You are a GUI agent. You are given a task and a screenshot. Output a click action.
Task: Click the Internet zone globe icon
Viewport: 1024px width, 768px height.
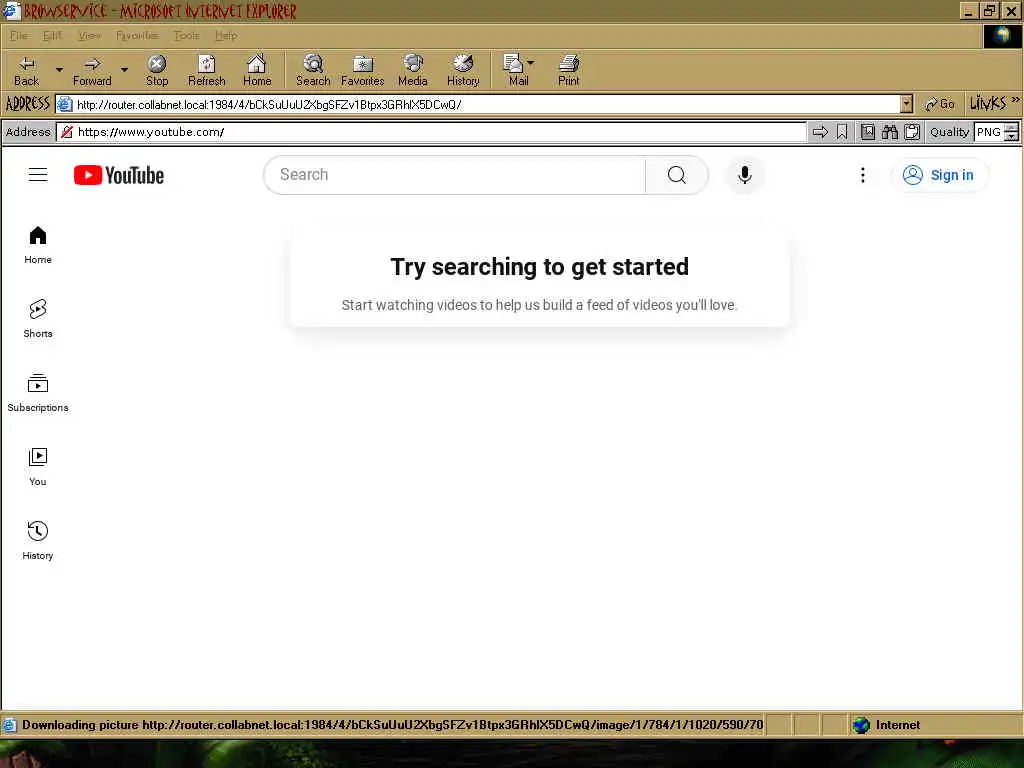(x=861, y=725)
